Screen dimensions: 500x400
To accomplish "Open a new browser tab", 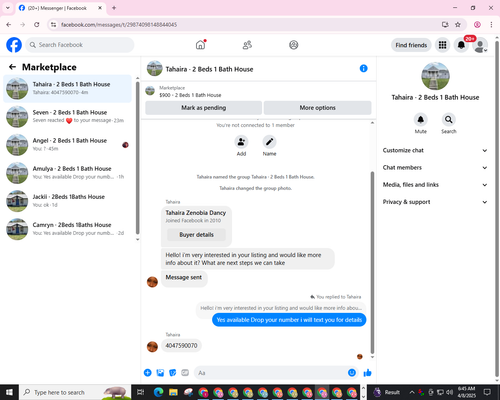I will coord(114,8).
